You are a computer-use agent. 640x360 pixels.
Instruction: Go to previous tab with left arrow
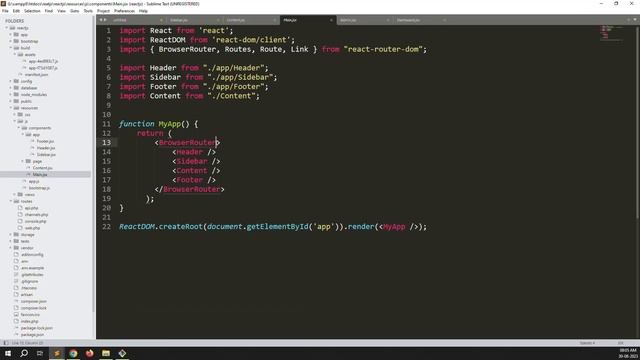point(100,20)
